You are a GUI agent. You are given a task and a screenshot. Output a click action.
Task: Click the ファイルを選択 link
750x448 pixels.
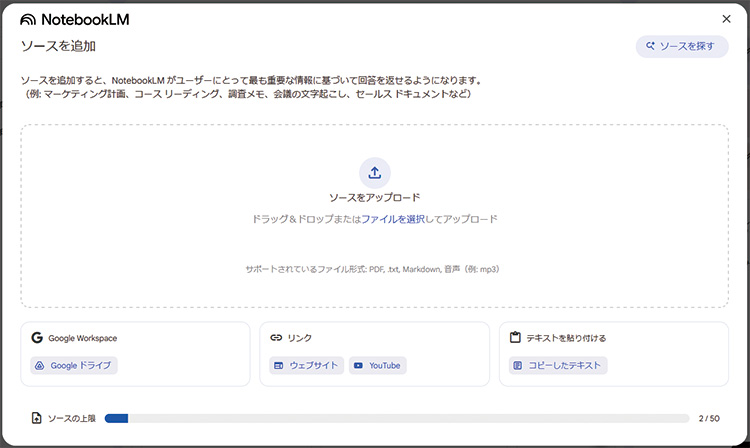394,219
